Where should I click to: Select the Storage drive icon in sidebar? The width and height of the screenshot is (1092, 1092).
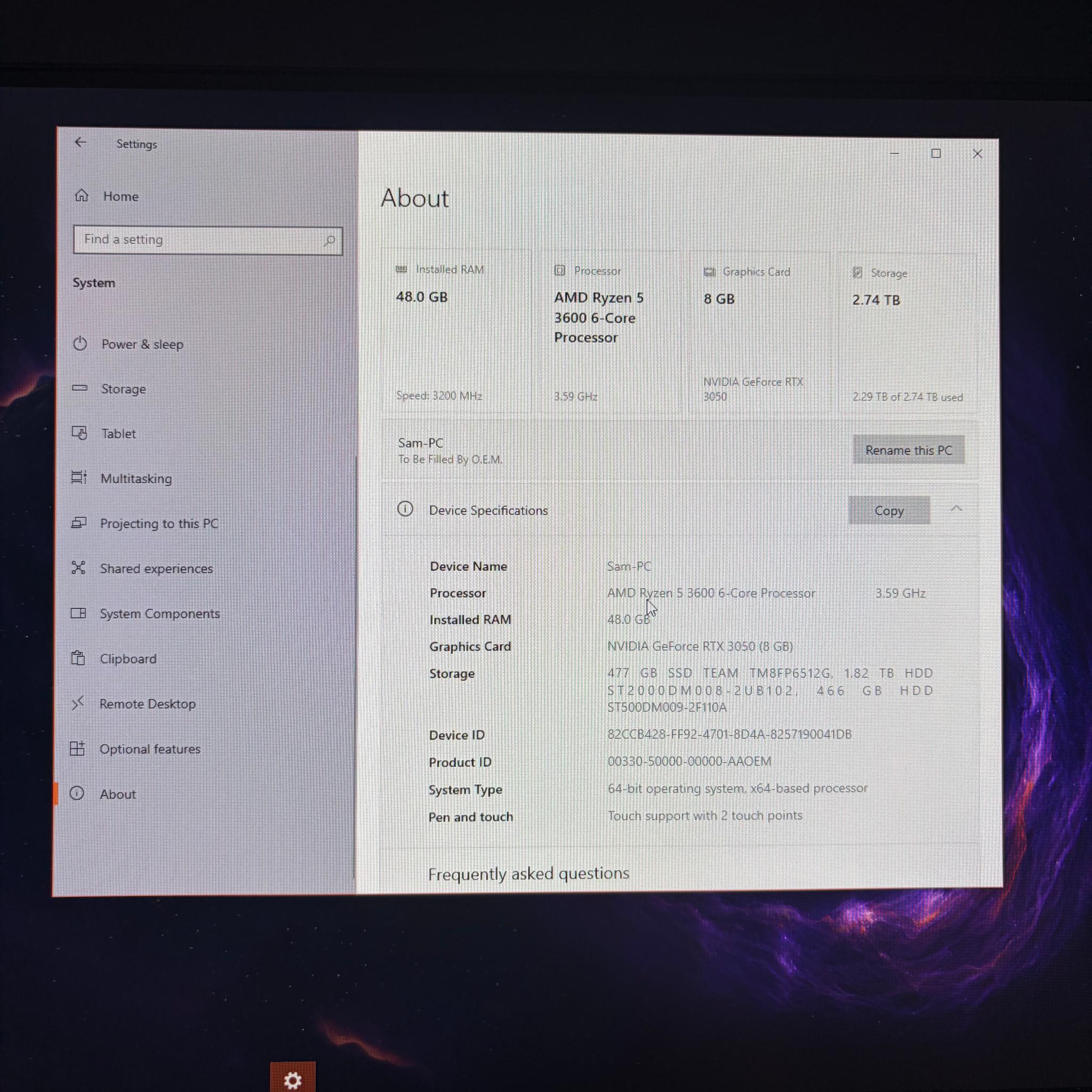coord(79,388)
